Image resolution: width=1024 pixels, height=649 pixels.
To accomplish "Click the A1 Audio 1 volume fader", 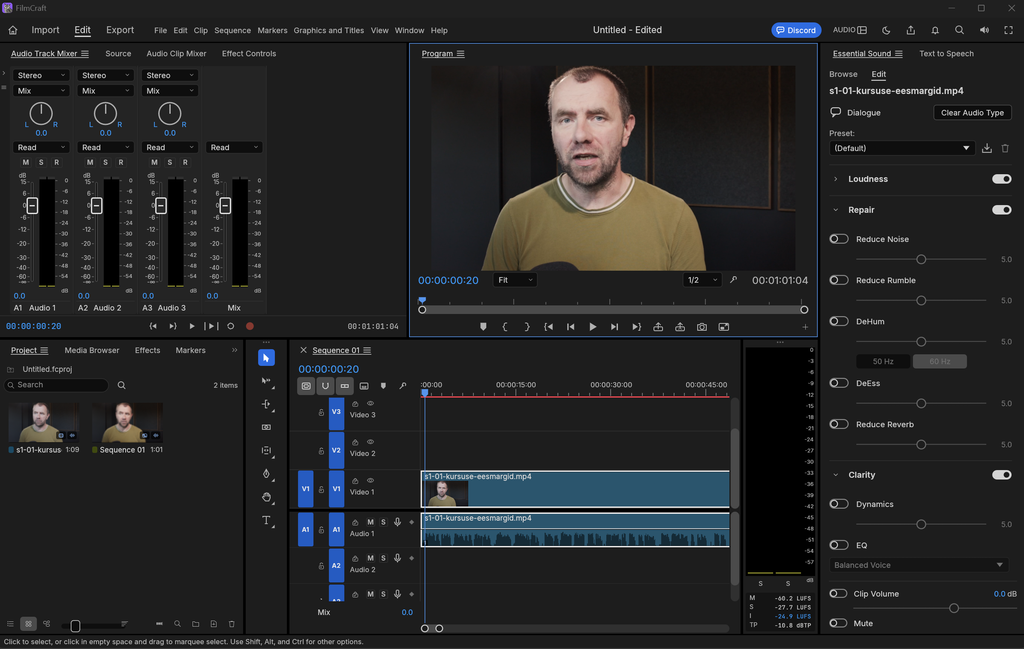I will tap(32, 206).
